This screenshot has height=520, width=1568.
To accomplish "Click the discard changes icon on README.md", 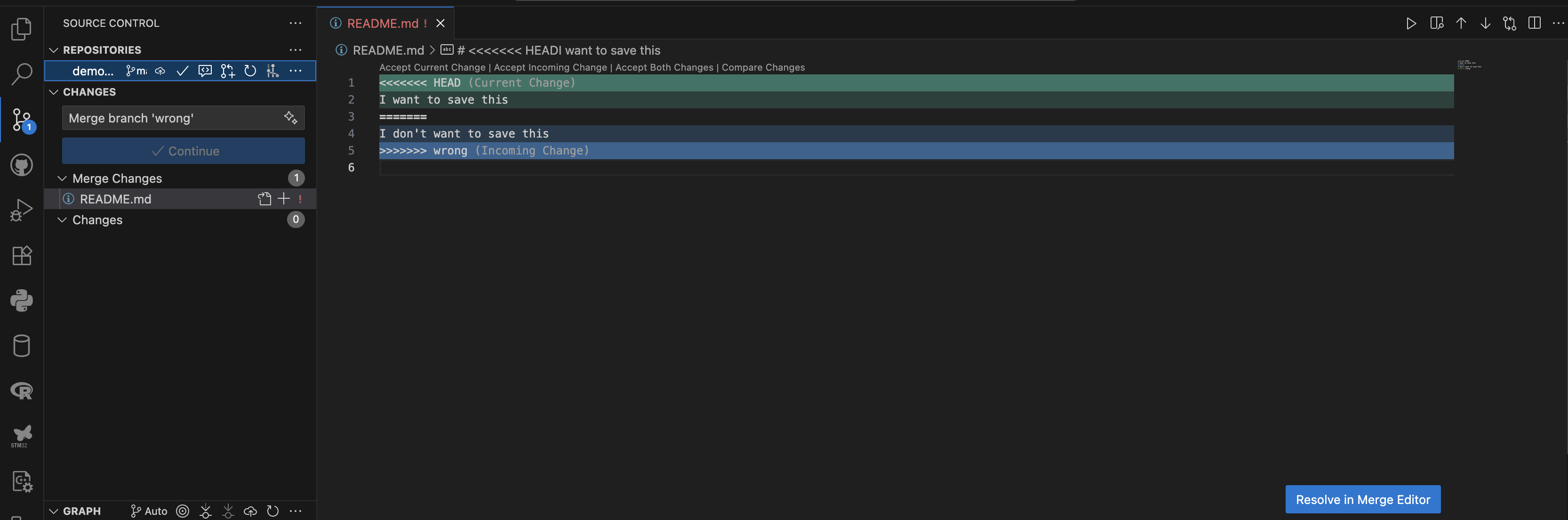I will click(x=264, y=198).
